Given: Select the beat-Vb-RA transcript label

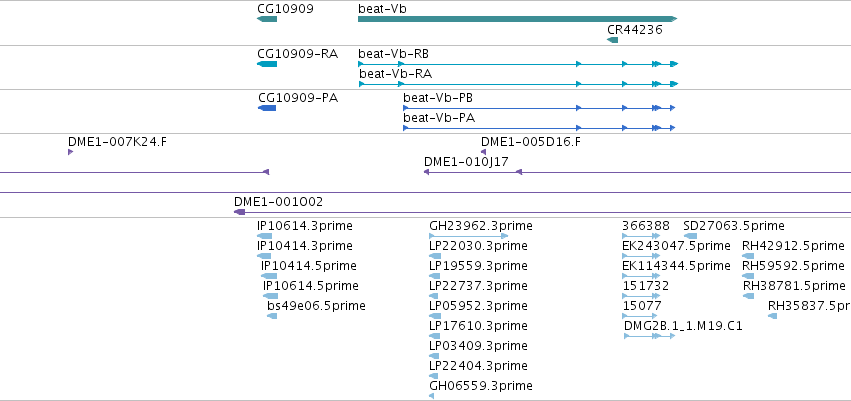Looking at the screenshot, I should 396,74.
